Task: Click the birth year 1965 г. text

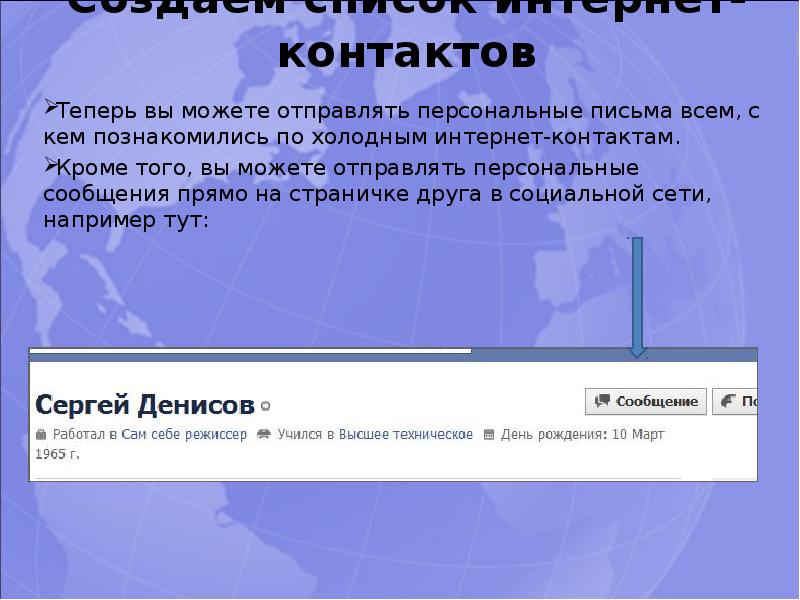Action: [x=57, y=453]
